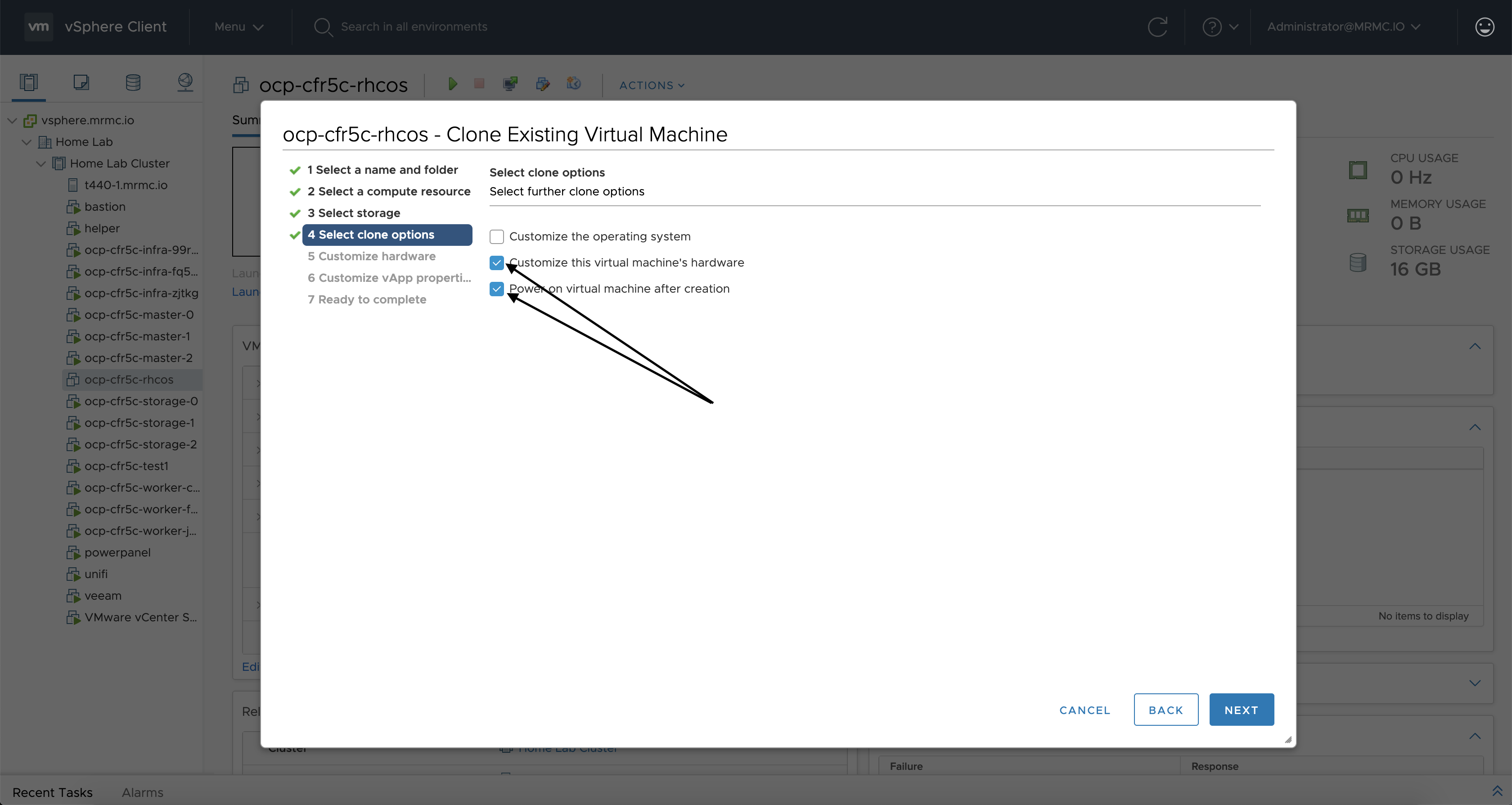1512x805 pixels.
Task: Open Edit Settings via the pencil icon
Action: click(x=543, y=84)
